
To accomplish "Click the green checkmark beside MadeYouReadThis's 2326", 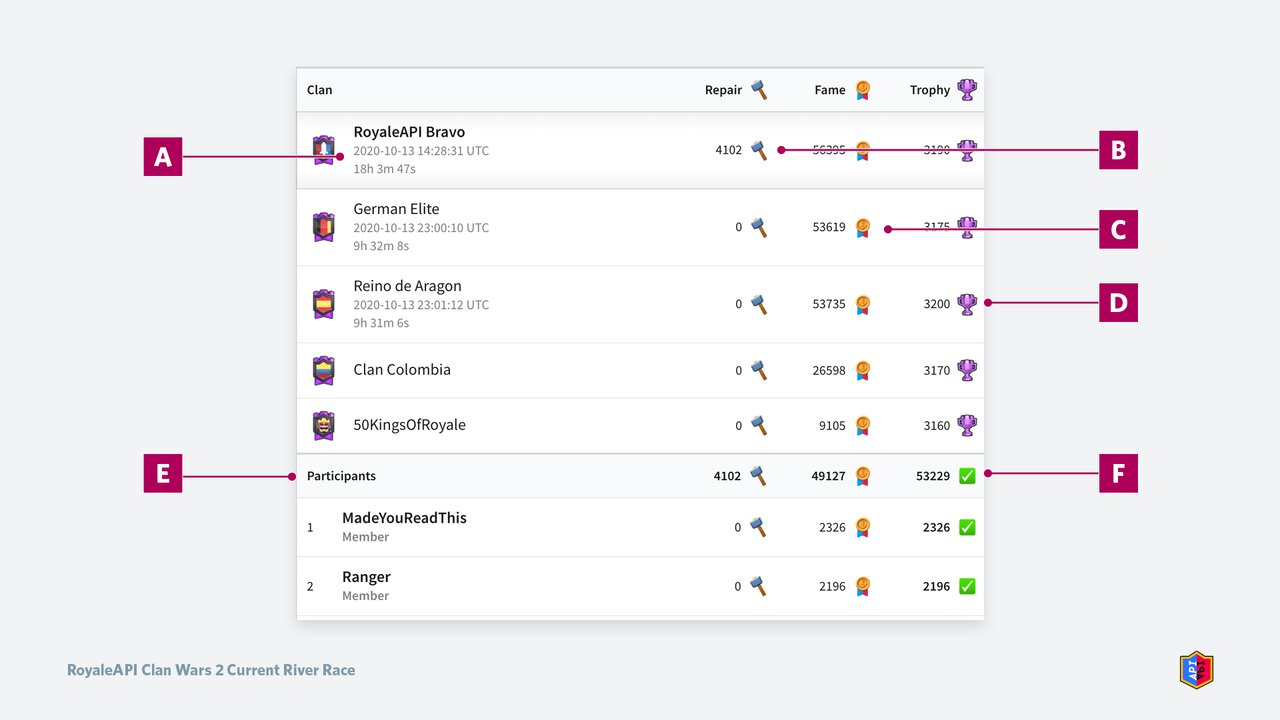I will click(x=967, y=527).
